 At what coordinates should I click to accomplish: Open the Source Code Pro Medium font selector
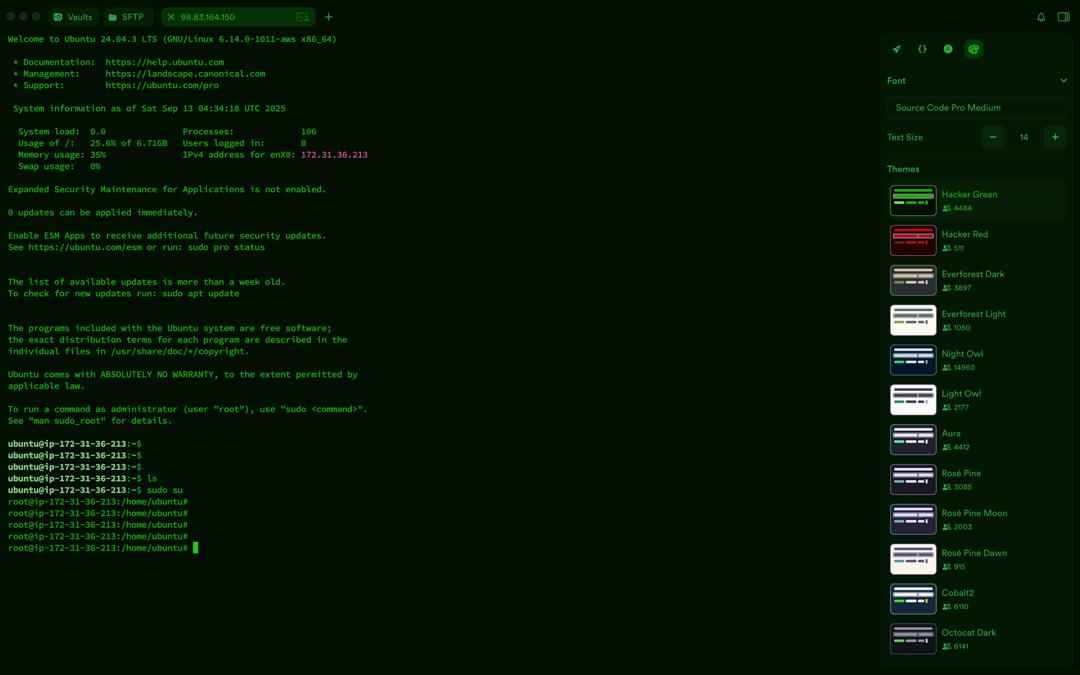[976, 107]
